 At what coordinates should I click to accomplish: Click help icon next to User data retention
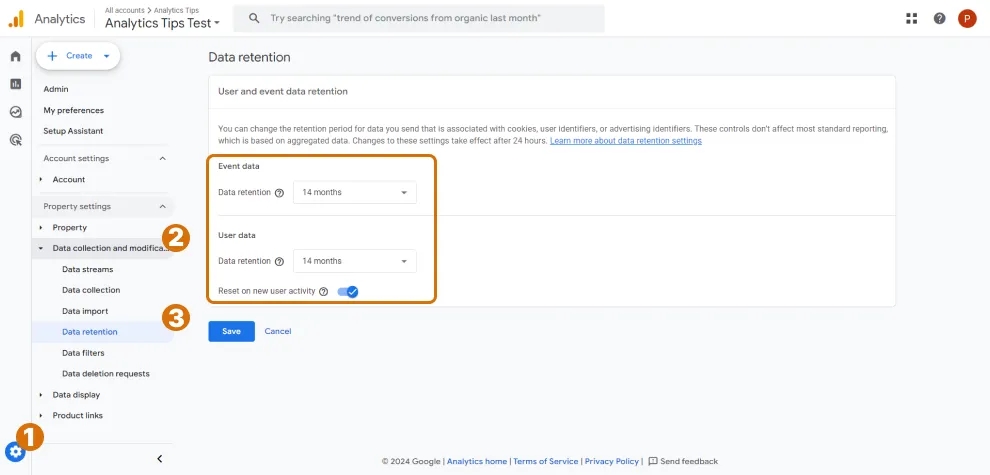(x=280, y=262)
